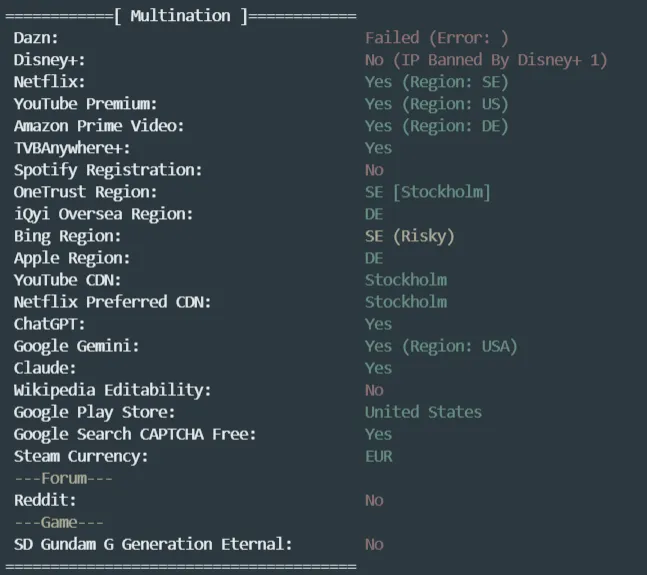Click the Dazn Failed error result

[436, 38]
